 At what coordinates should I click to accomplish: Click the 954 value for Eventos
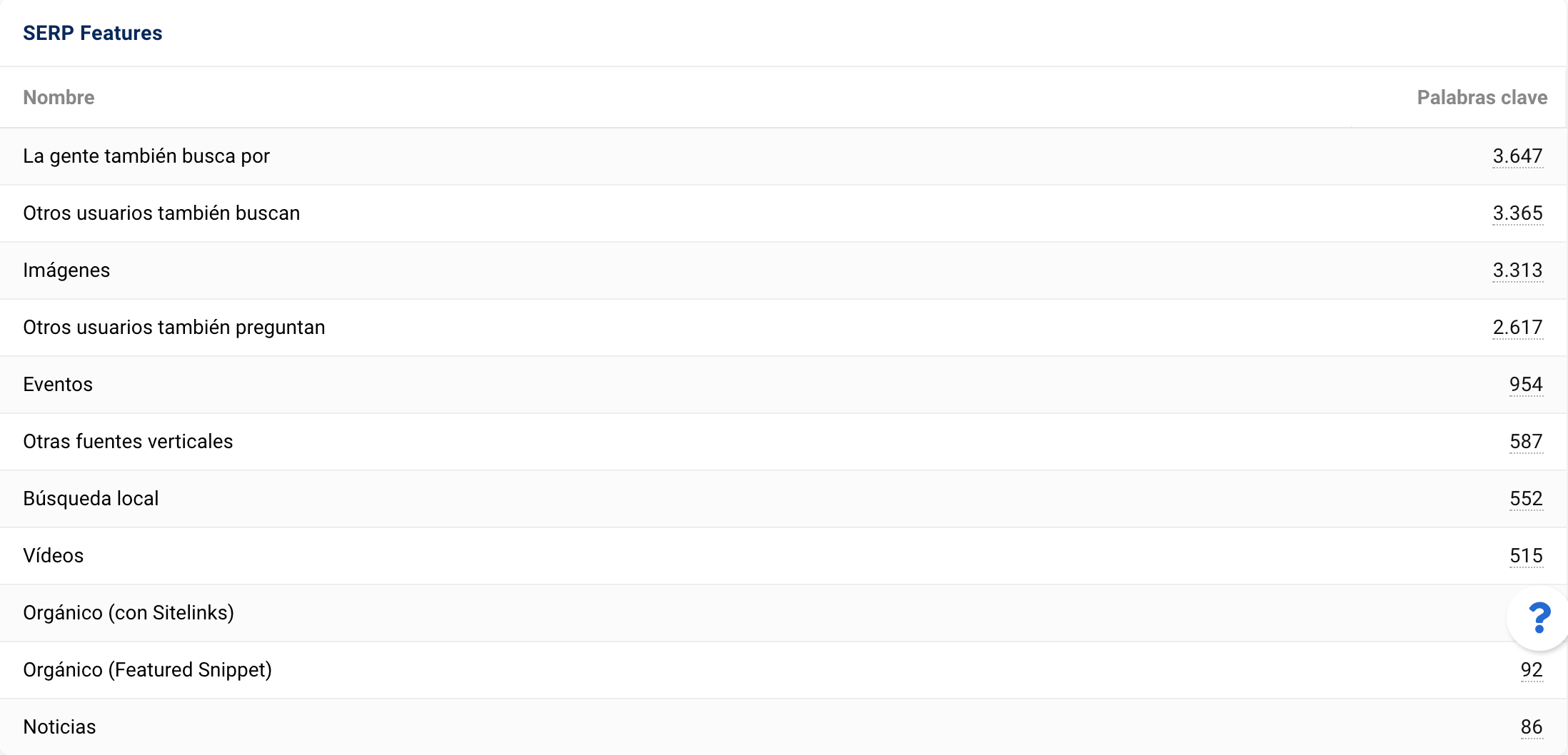(x=1526, y=385)
